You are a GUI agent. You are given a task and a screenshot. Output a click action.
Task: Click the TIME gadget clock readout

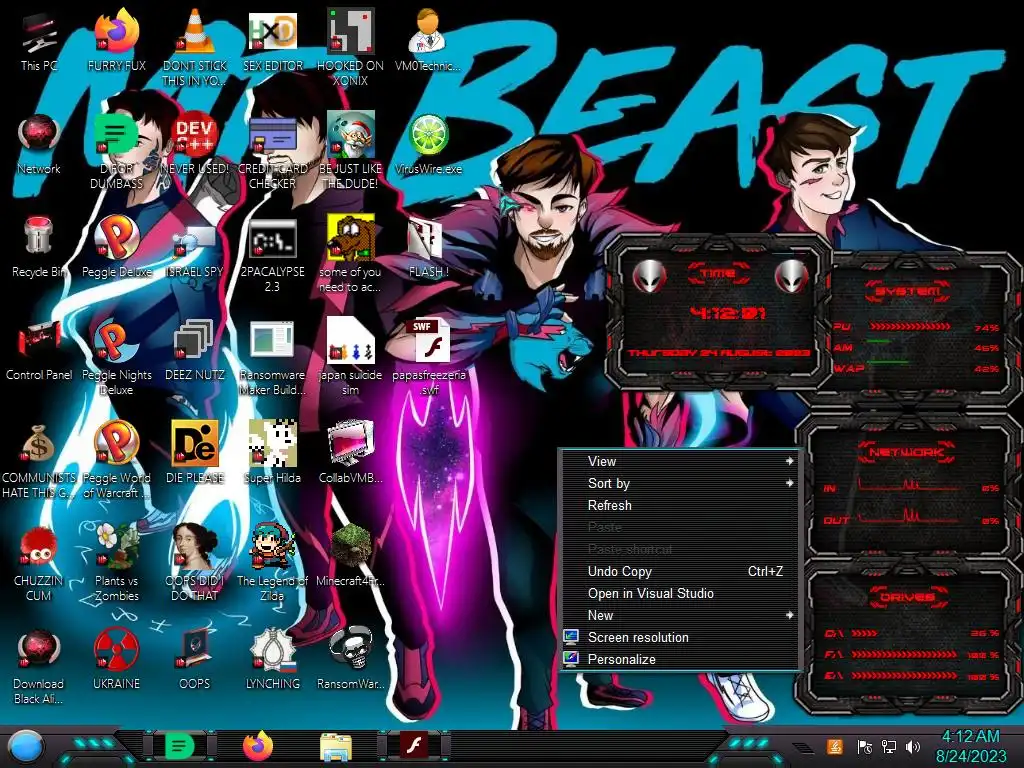click(x=727, y=313)
